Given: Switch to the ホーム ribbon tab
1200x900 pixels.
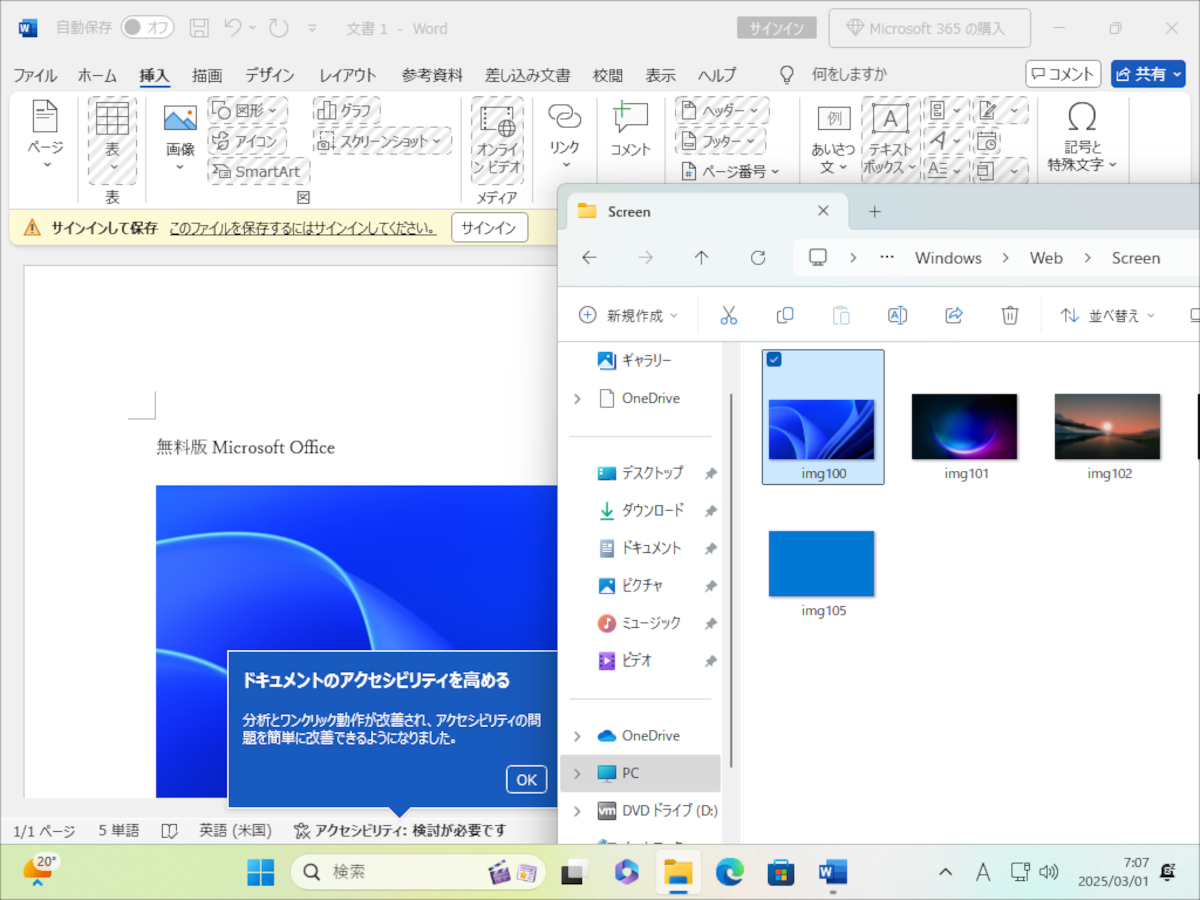Looking at the screenshot, I should [96, 74].
